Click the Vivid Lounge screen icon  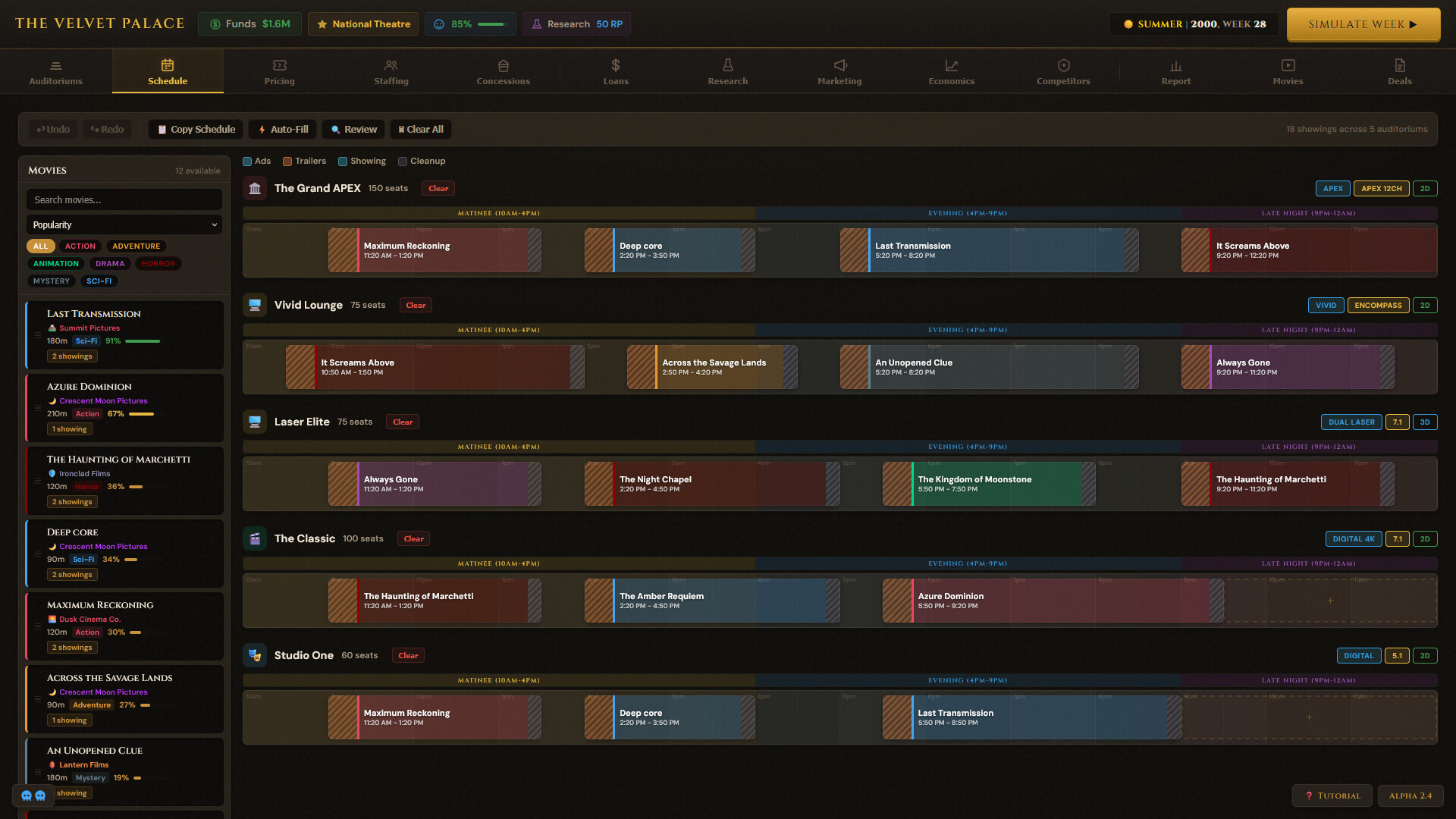pos(255,305)
